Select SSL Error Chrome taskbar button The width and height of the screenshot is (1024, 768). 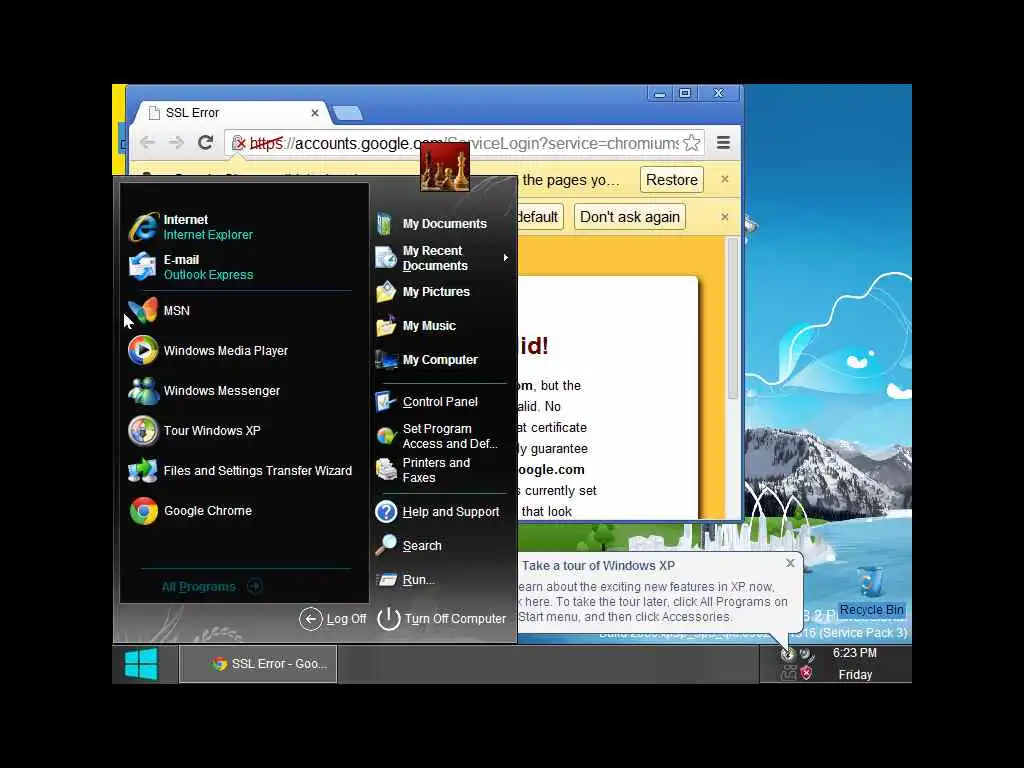259,664
